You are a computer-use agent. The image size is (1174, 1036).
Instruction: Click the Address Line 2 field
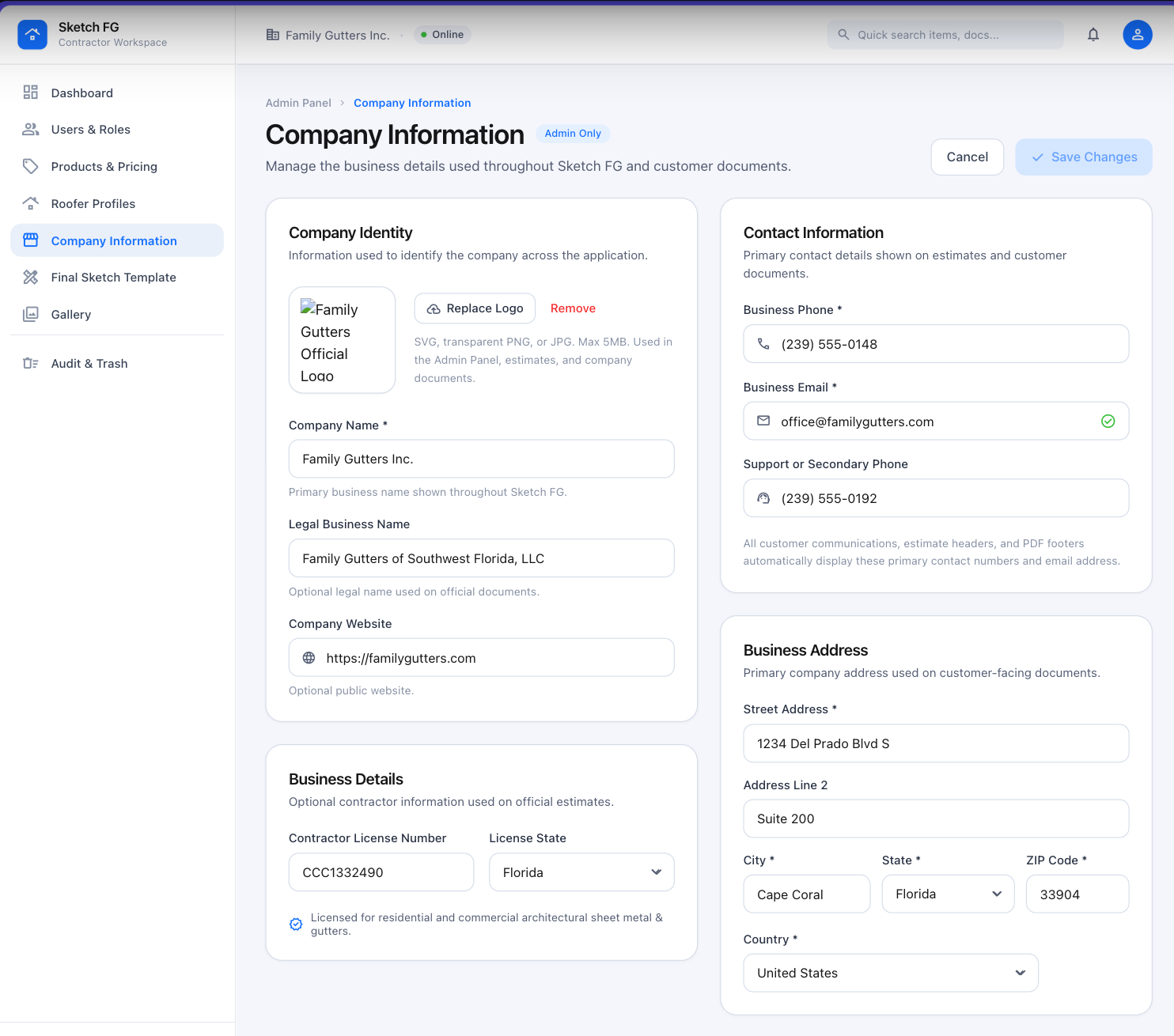tap(936, 819)
